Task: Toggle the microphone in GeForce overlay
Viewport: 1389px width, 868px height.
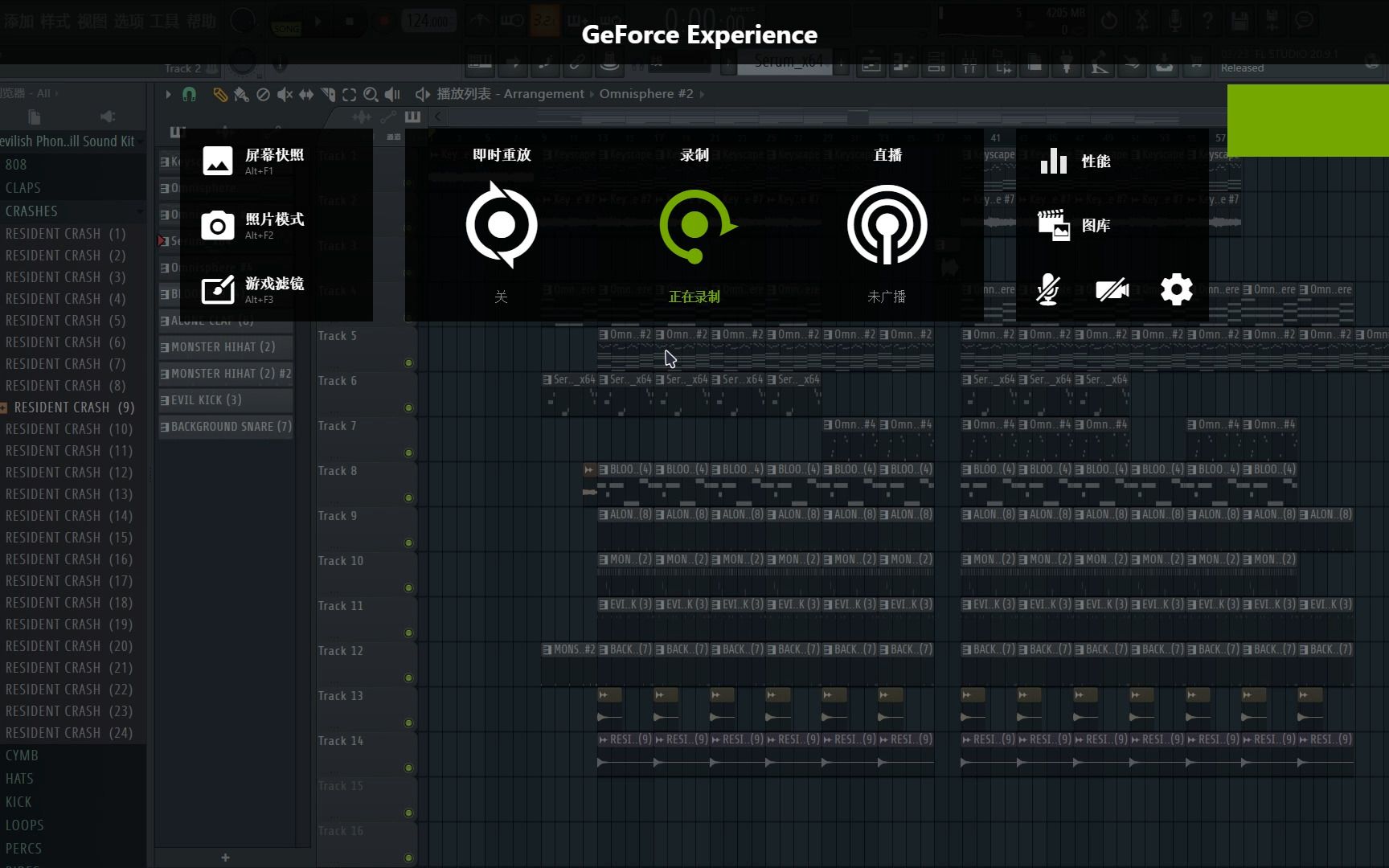Action: click(1047, 289)
